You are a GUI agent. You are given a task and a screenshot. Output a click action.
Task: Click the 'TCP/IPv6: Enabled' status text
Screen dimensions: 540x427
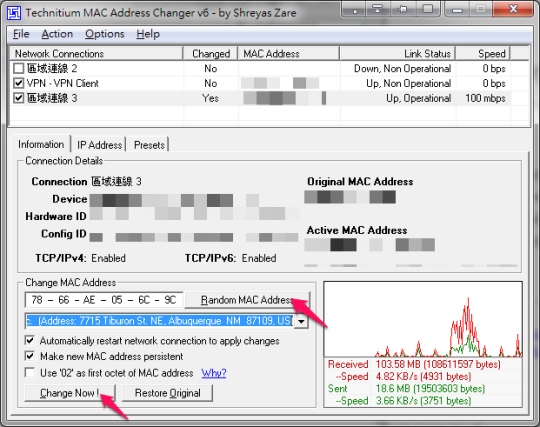[x=230, y=258]
